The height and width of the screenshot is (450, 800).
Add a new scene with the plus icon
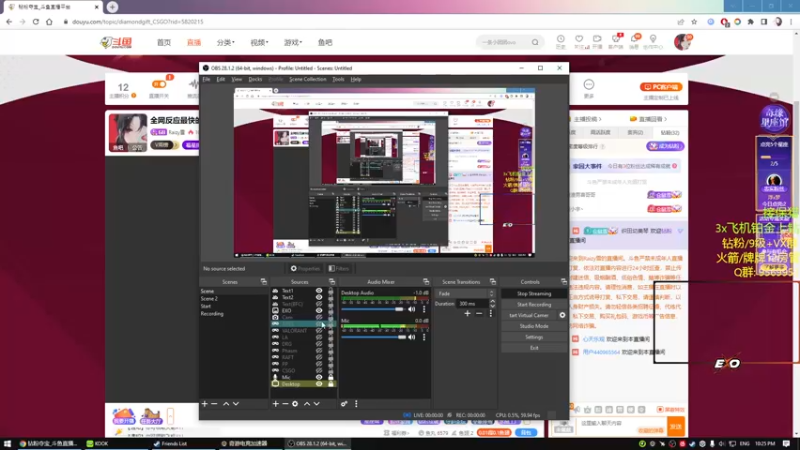pyautogui.click(x=205, y=404)
